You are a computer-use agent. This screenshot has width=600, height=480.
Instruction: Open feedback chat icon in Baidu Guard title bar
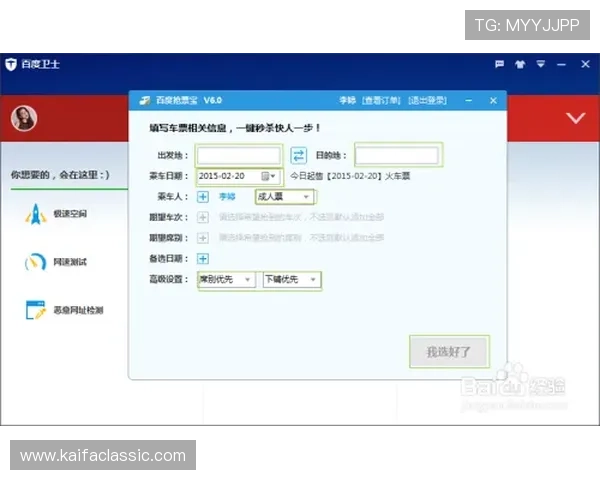(x=499, y=64)
